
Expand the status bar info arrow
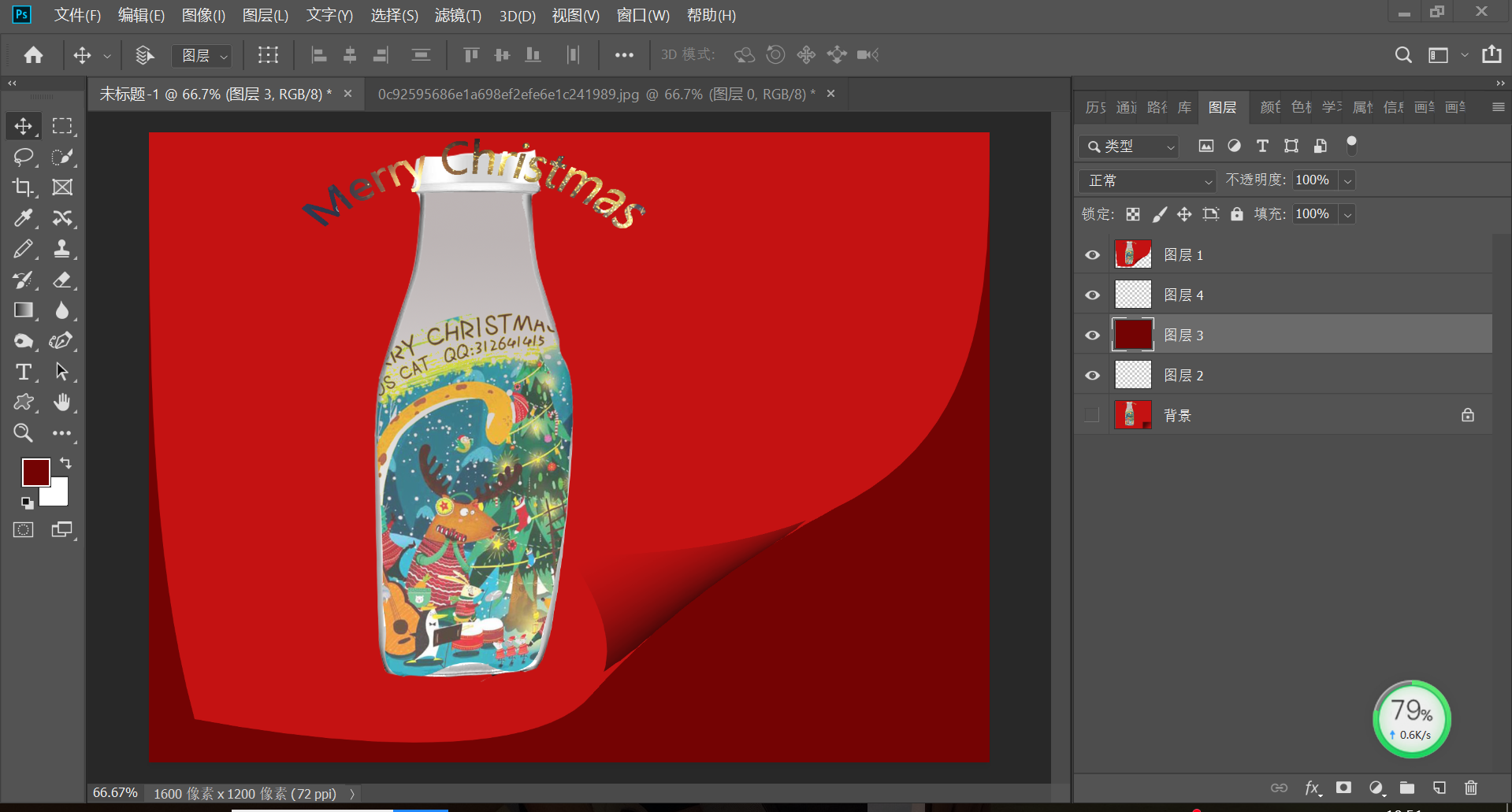click(x=352, y=794)
